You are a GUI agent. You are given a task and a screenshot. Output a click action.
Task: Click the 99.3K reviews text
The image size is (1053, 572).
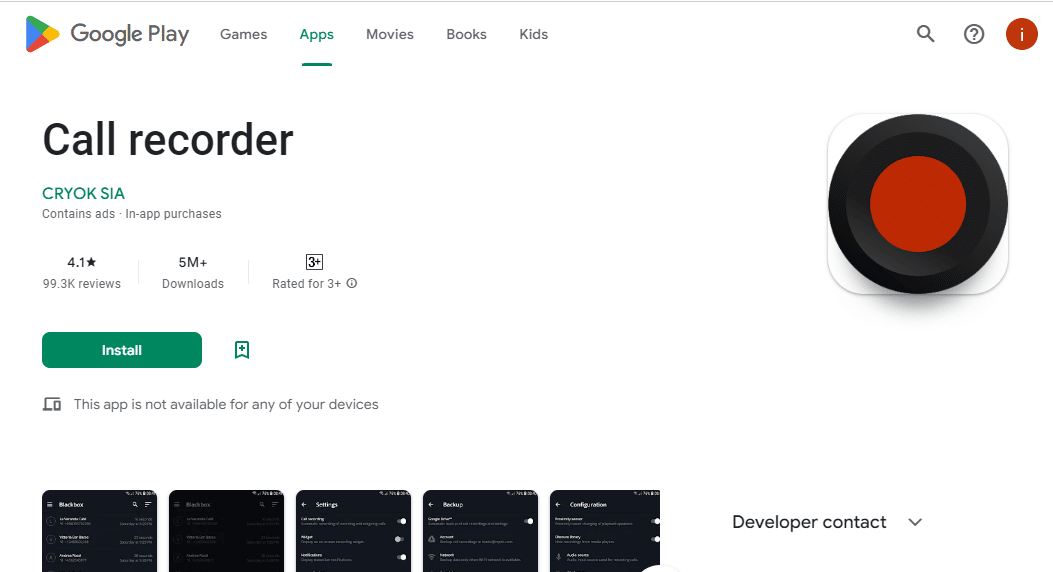(81, 283)
